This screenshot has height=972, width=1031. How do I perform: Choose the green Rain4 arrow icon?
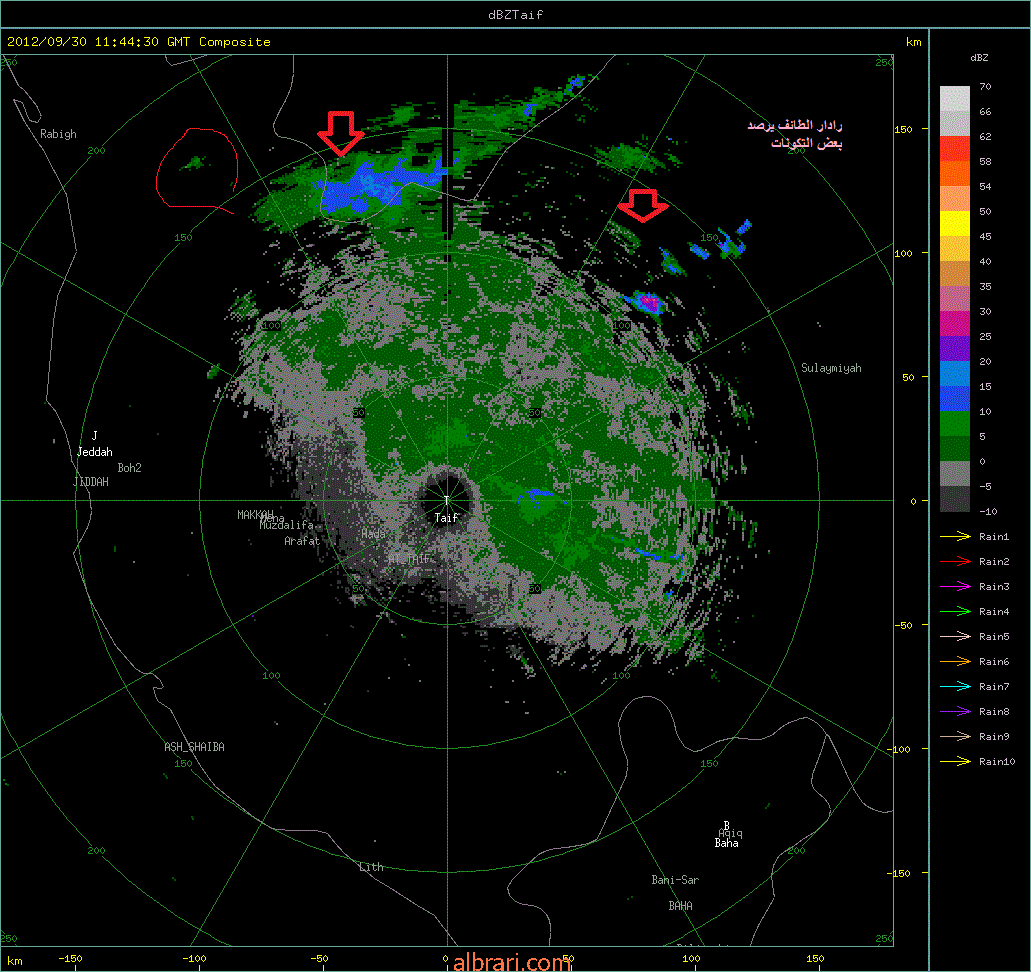click(x=955, y=612)
